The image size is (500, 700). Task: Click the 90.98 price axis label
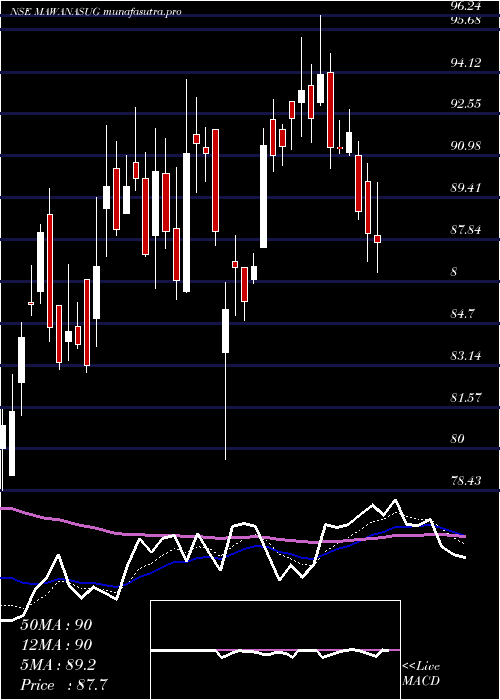[465, 146]
